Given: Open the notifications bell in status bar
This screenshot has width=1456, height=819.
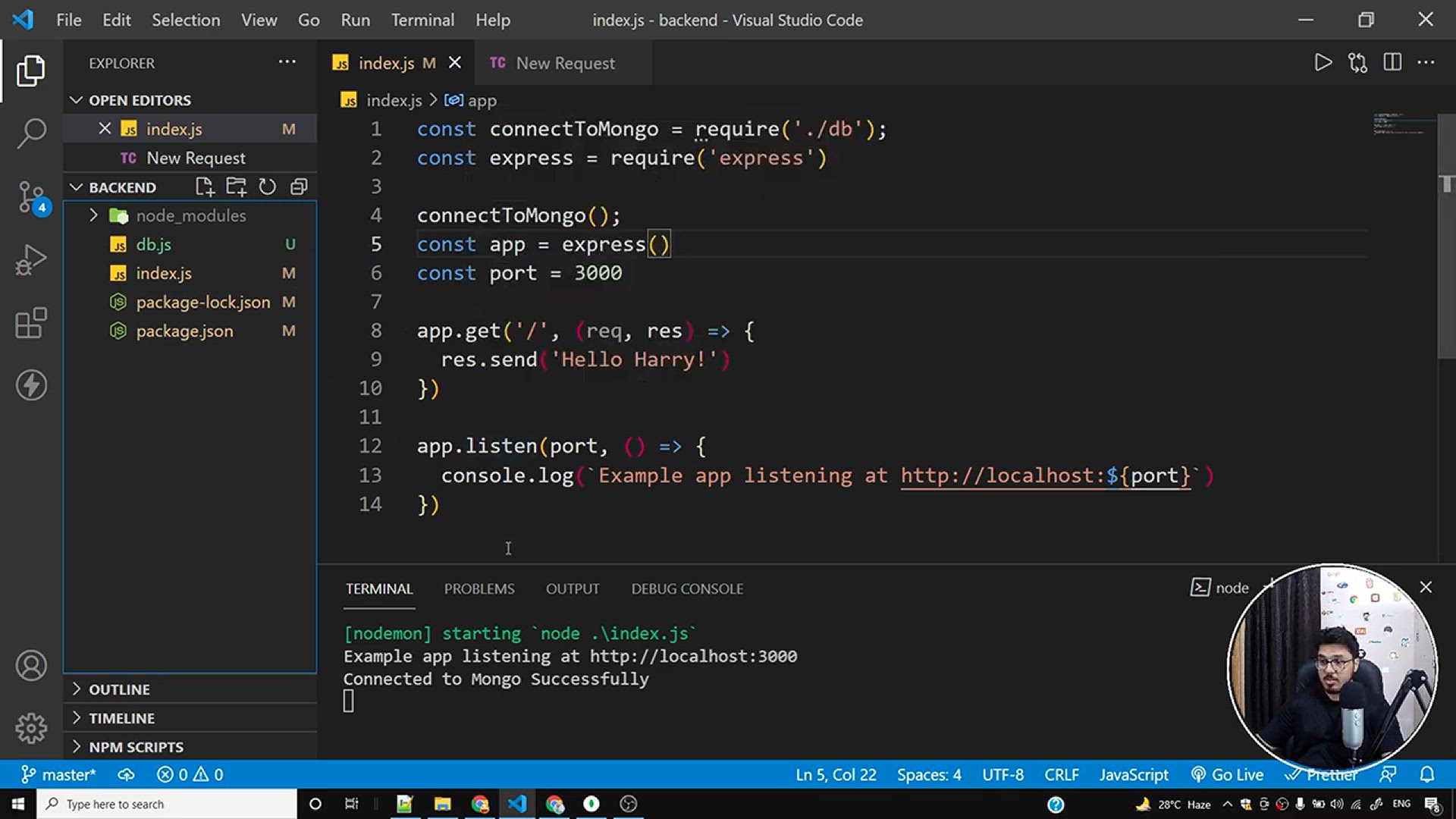Looking at the screenshot, I should click(x=1427, y=774).
